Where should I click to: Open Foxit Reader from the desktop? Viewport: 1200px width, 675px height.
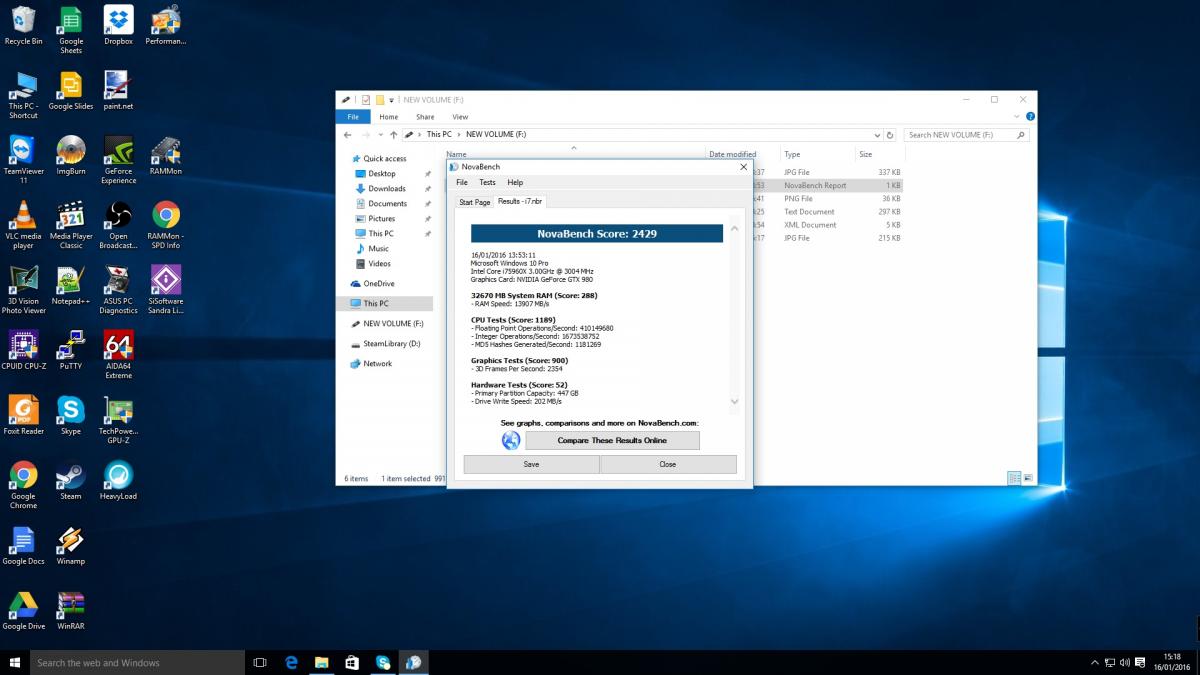[x=23, y=417]
